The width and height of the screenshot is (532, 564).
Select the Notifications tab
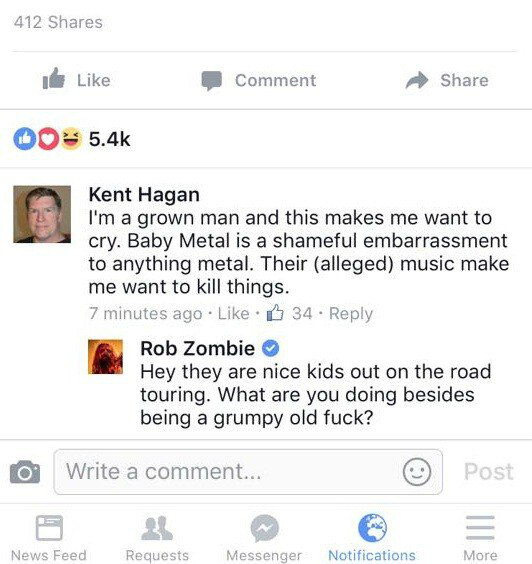[x=372, y=538]
